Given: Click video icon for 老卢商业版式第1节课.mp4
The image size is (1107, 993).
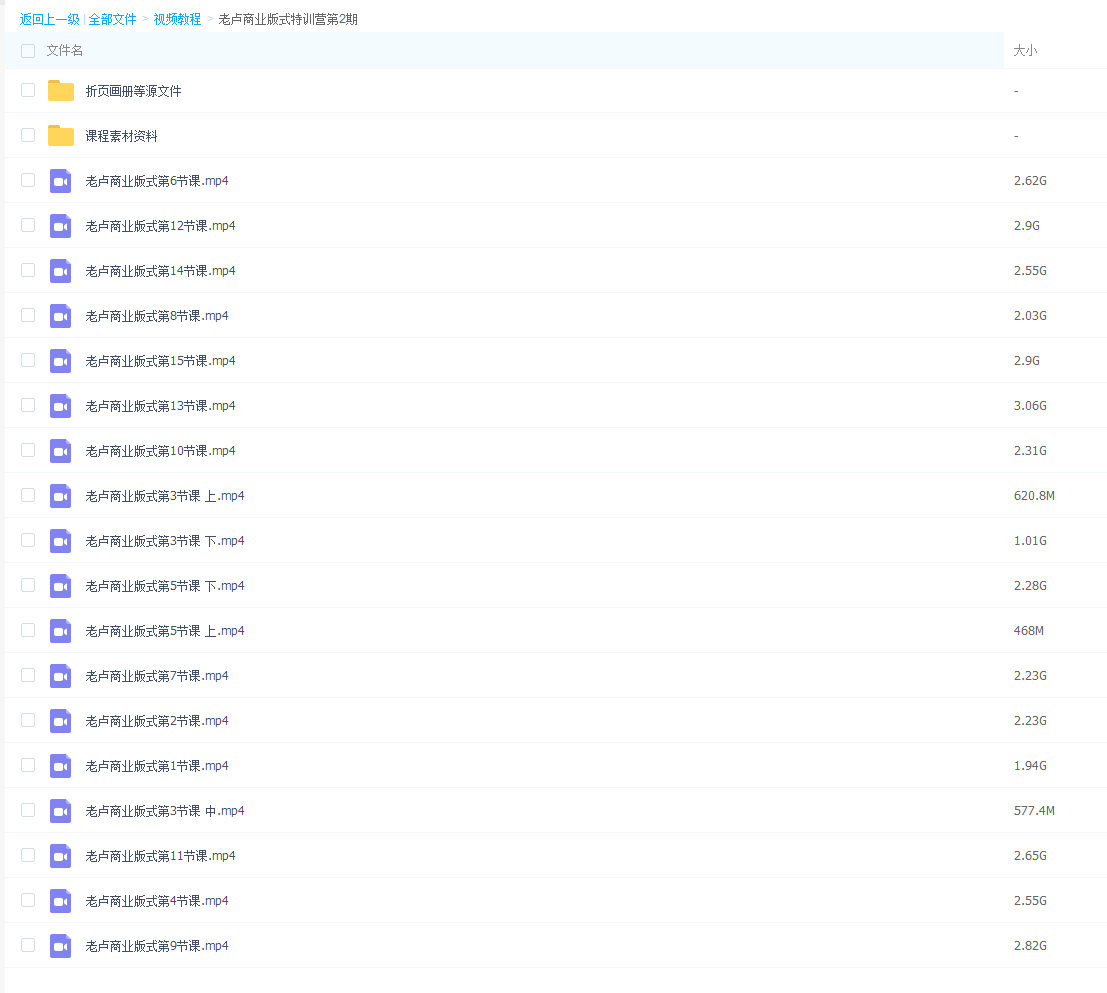Looking at the screenshot, I should pos(61,766).
